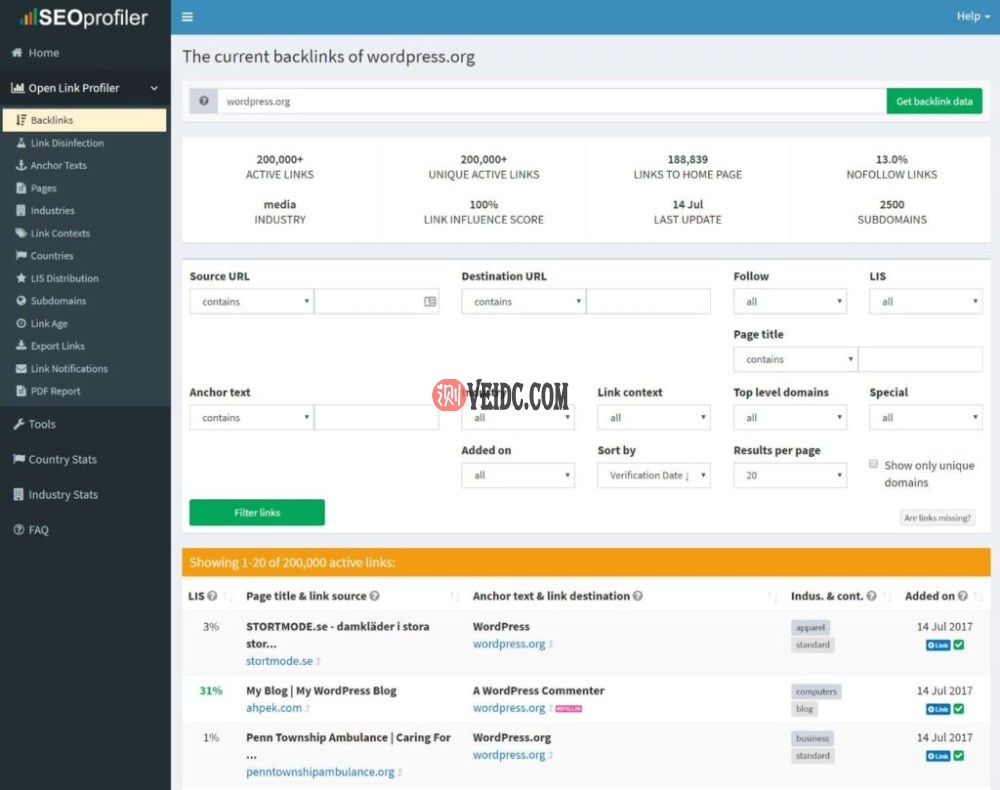Viewport: 1000px width, 790px height.
Task: Select Link Disinfection from sidebar
Action: pyautogui.click(x=67, y=143)
